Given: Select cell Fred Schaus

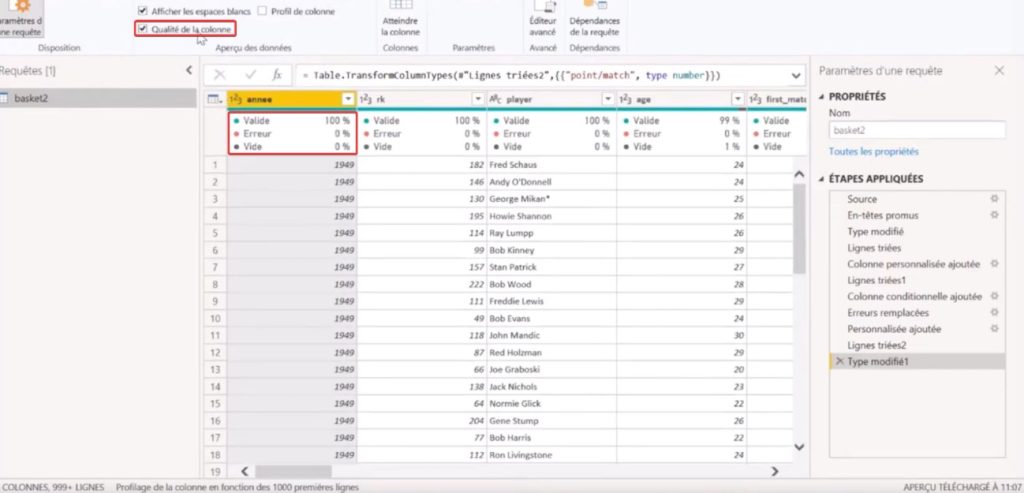Looking at the screenshot, I should pyautogui.click(x=551, y=165).
